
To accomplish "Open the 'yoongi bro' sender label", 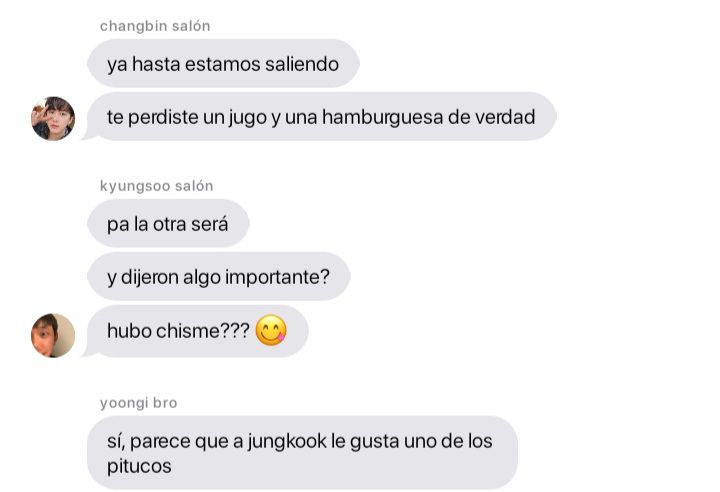I will [x=139, y=403].
